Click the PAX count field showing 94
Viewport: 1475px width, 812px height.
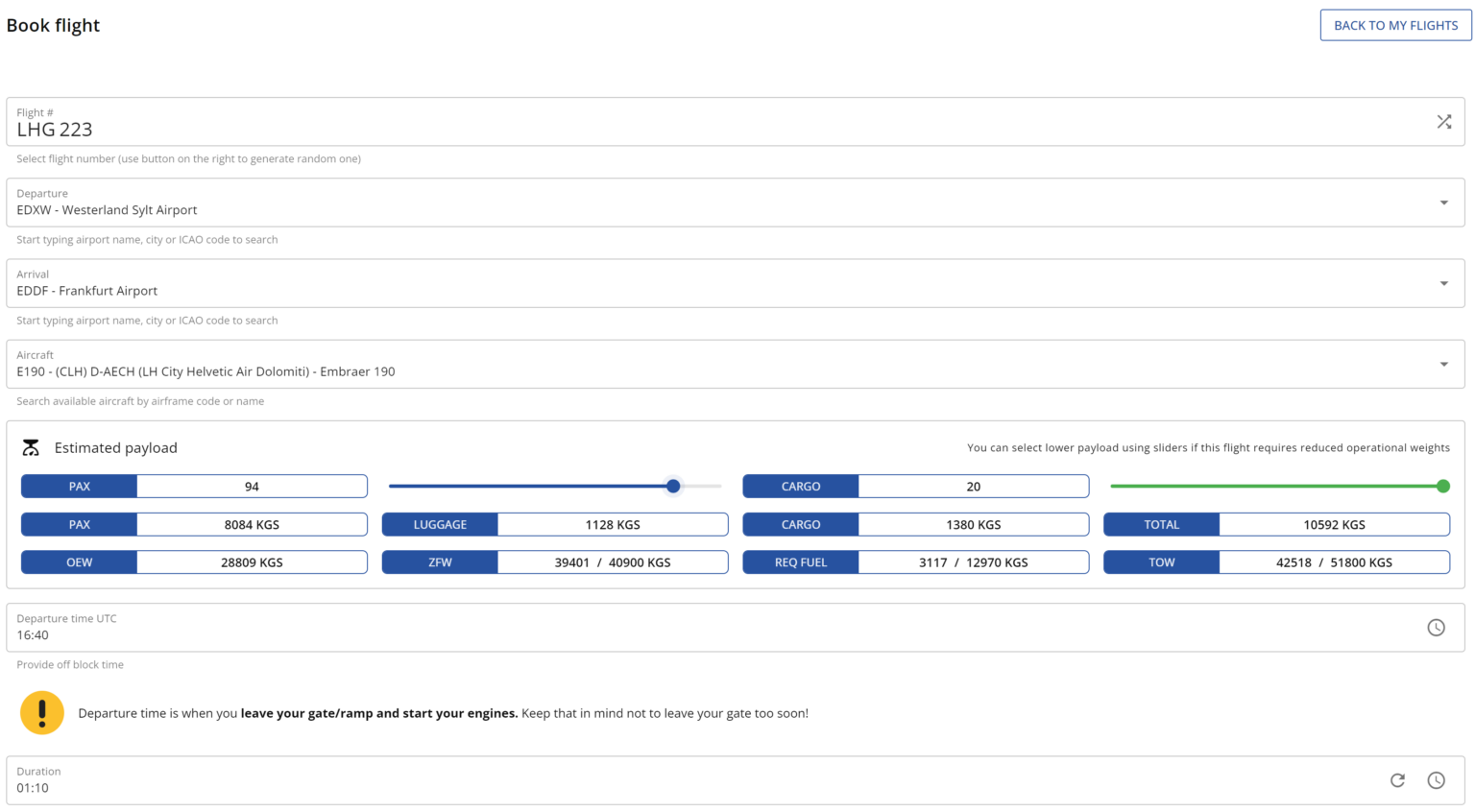pos(252,486)
